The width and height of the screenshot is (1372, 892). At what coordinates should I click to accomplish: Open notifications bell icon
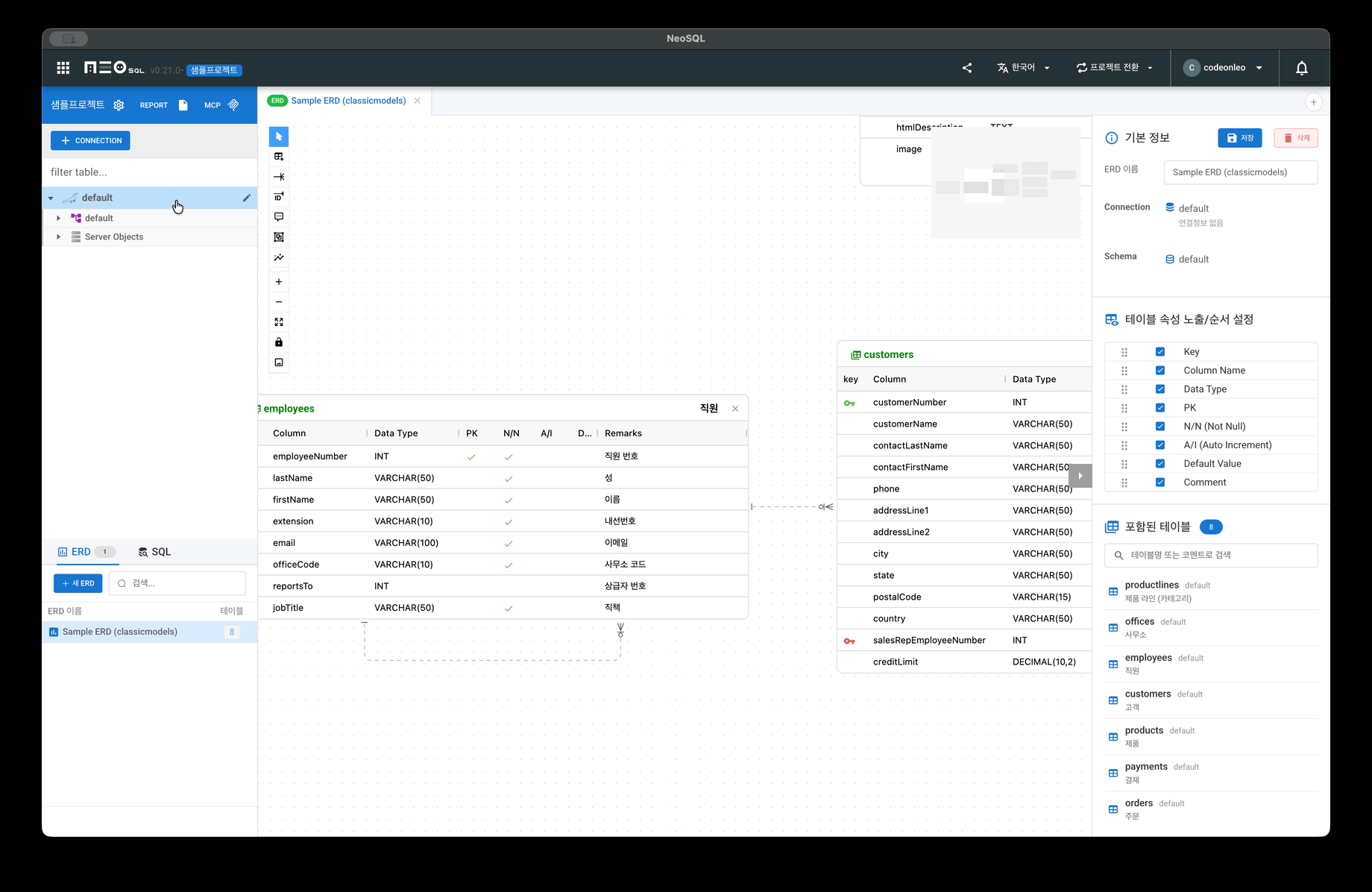click(1301, 68)
